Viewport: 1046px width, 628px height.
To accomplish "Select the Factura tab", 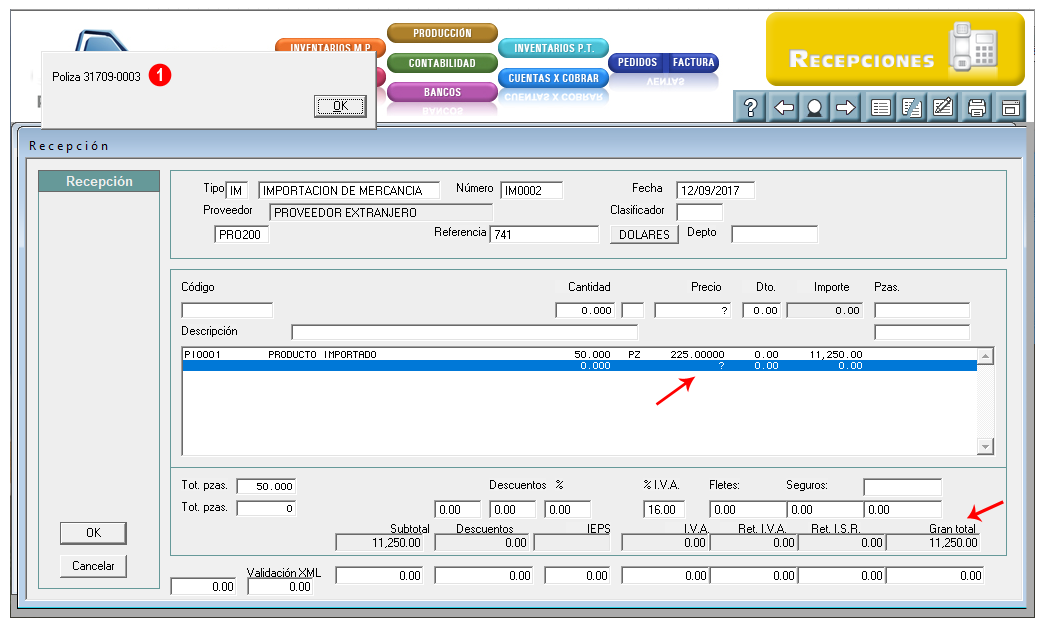I will 692,62.
